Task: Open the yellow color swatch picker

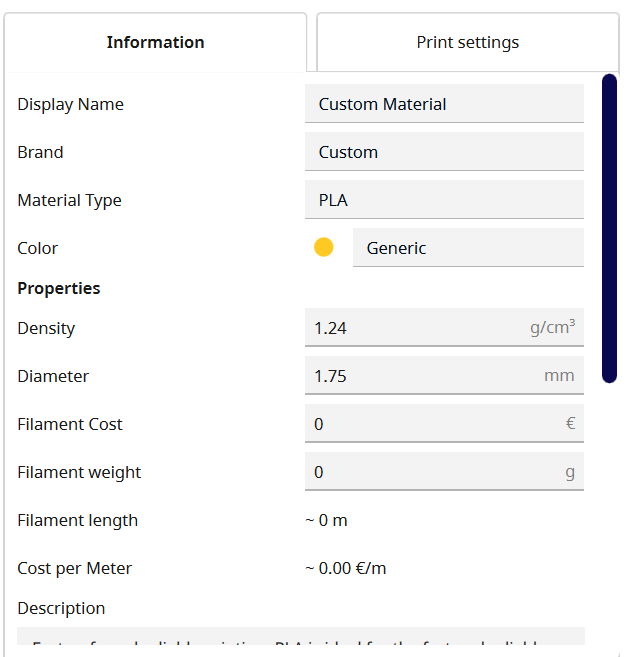Action: click(x=324, y=247)
